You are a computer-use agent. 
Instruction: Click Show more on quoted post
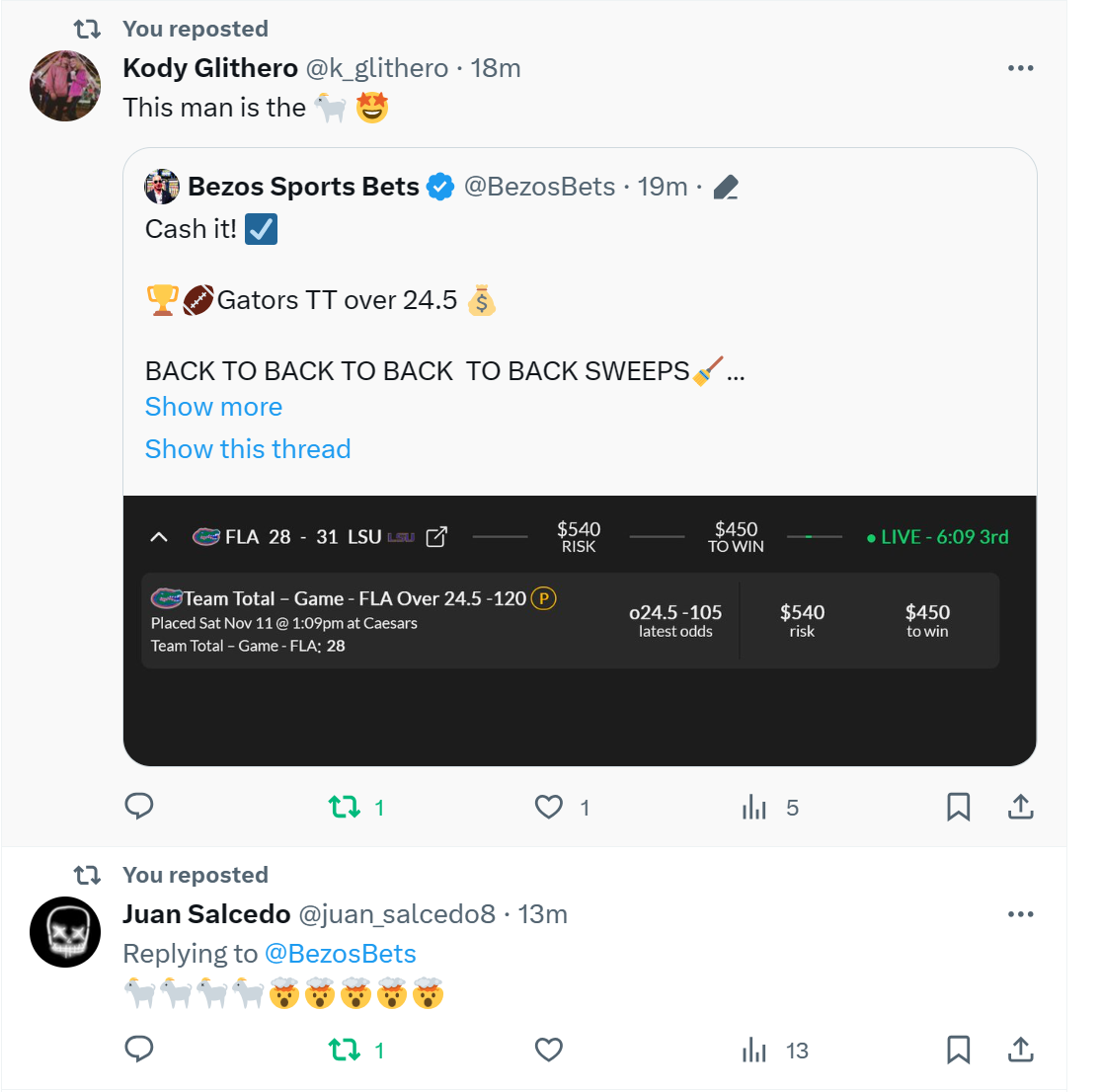coord(213,407)
